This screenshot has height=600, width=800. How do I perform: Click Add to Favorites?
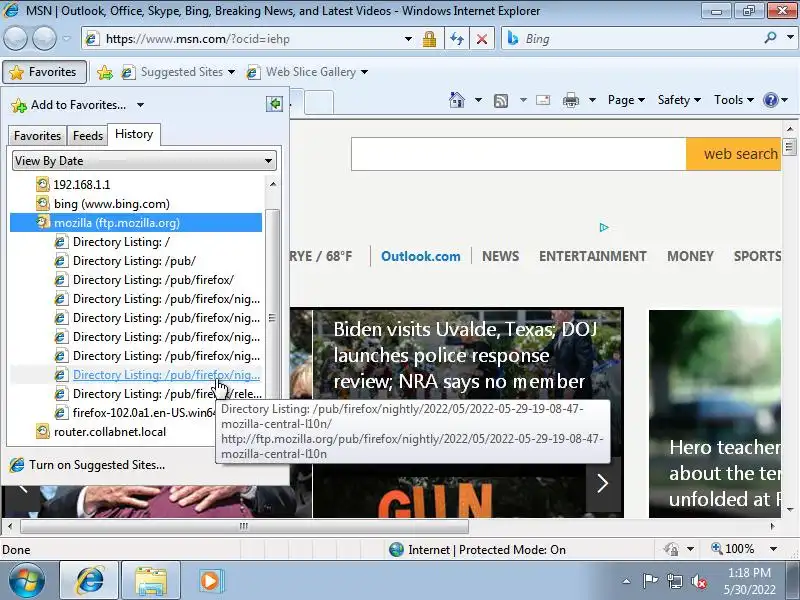pyautogui.click(x=69, y=105)
